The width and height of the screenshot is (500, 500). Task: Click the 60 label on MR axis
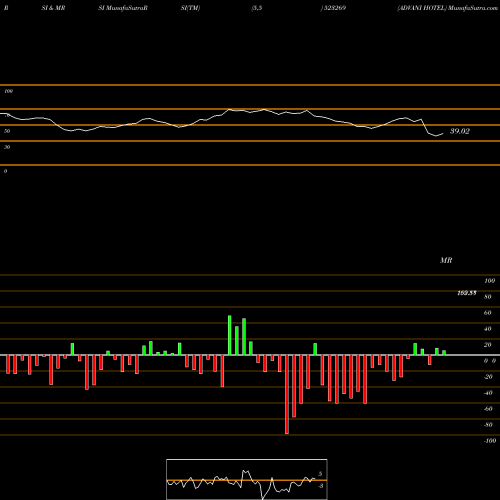click(x=487, y=313)
